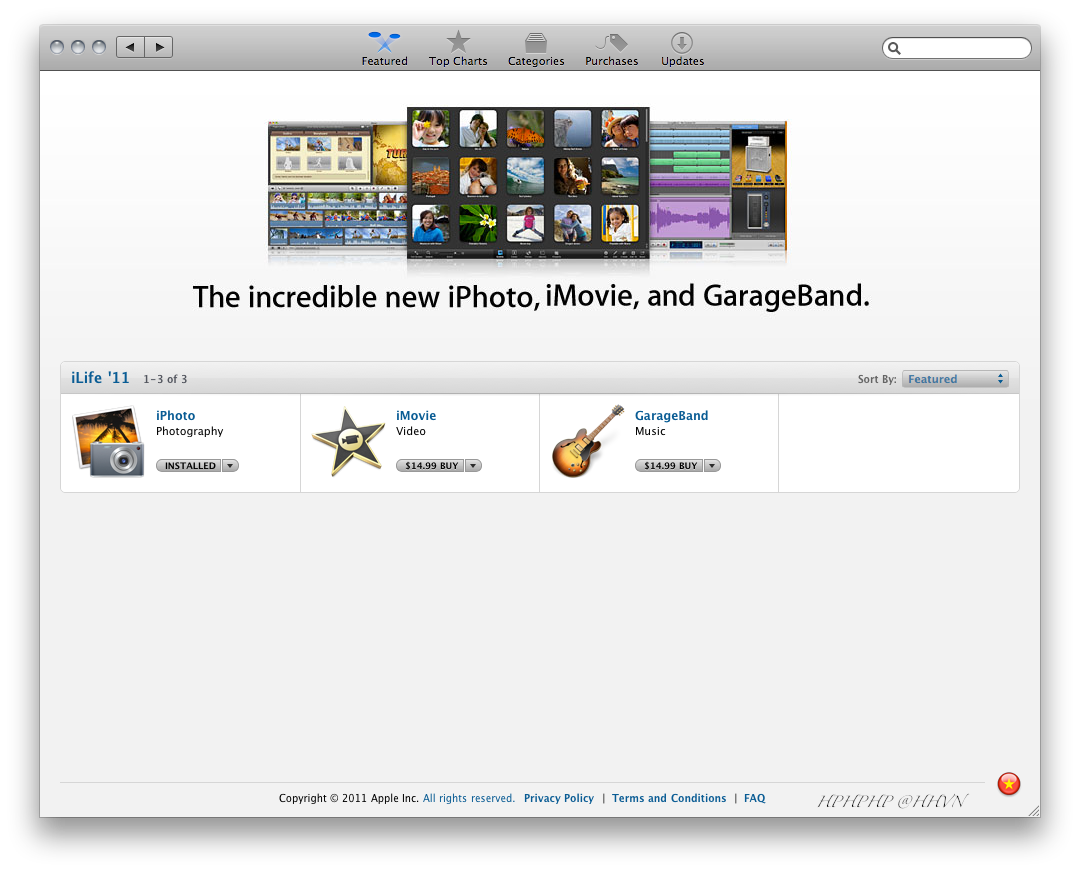Screen dimensions: 1080x872
Task: View the FAQ page
Action: tap(754, 798)
